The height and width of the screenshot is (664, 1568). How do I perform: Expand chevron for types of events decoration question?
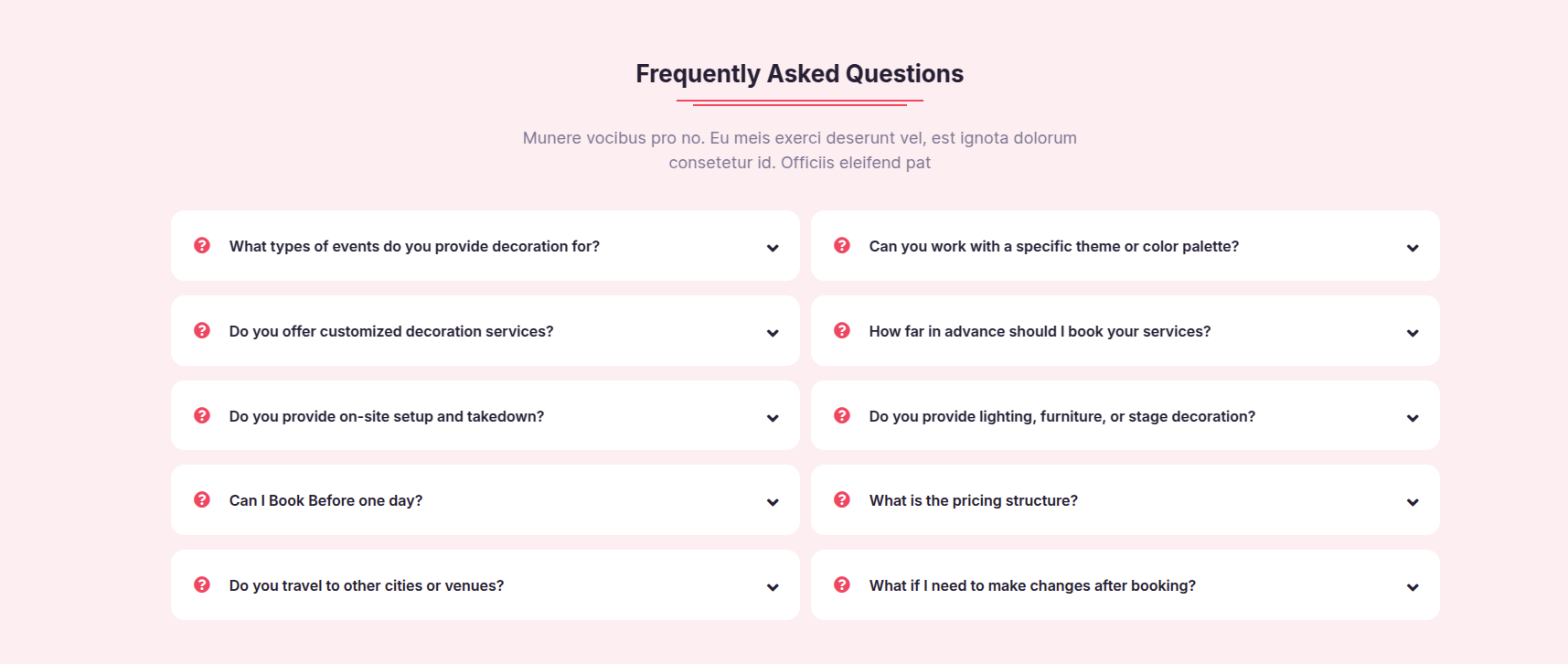pyautogui.click(x=773, y=248)
